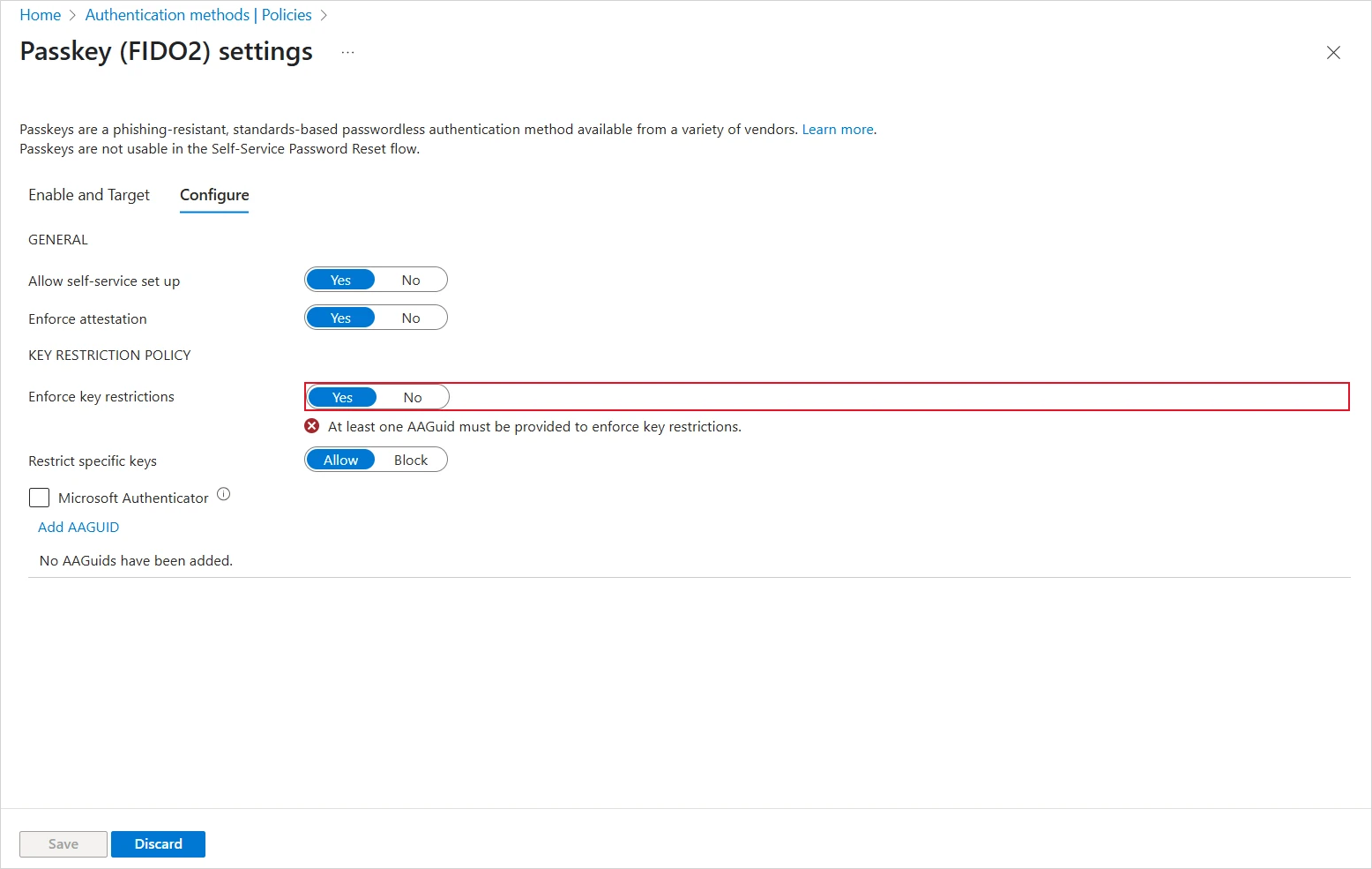The image size is (1372, 869).
Task: Set Allow self-service set up to Yes
Action: point(341,281)
